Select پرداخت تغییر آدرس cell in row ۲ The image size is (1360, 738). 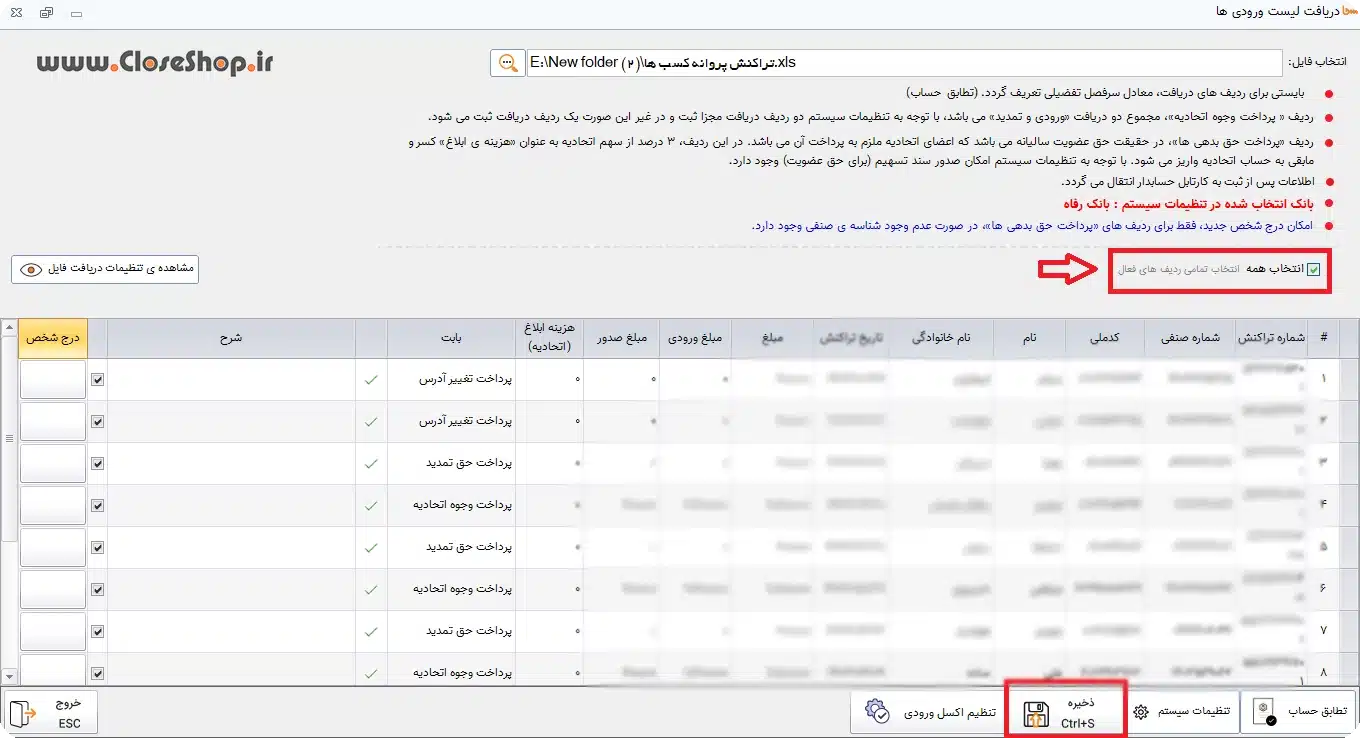pos(452,422)
